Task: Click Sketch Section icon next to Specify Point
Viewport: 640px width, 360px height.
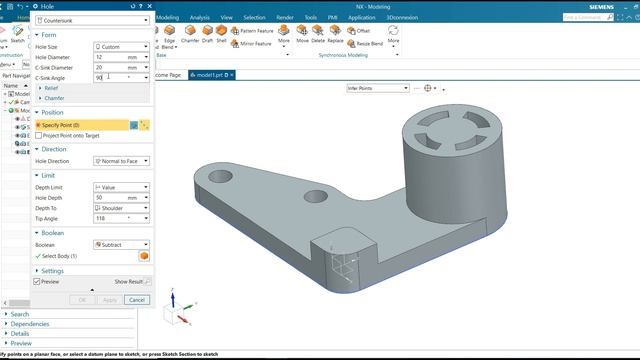Action: click(134, 125)
